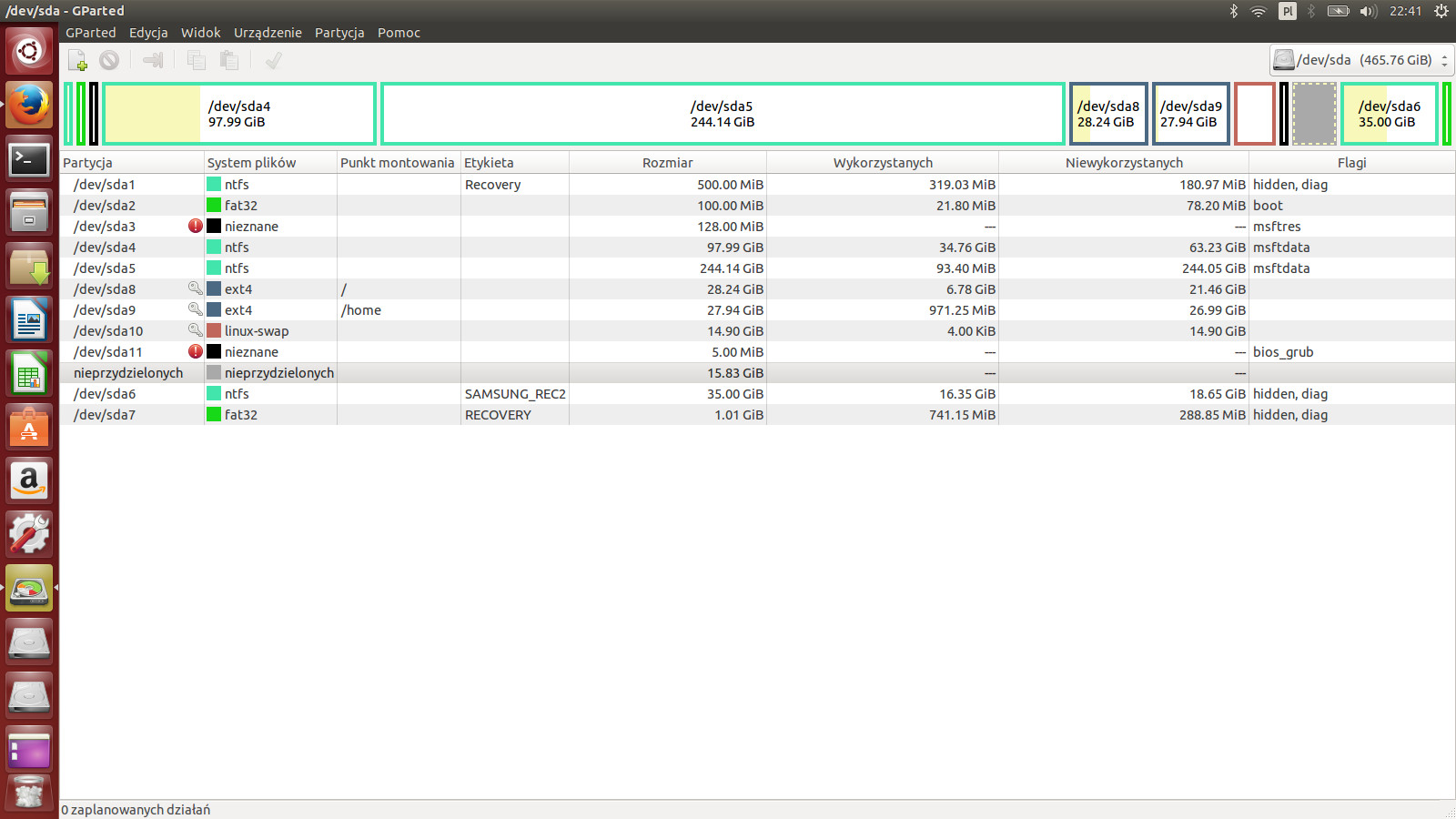Click the fat32 color swatch on /dev/sda2 row
Screen dimensions: 1456x819
[214, 206]
